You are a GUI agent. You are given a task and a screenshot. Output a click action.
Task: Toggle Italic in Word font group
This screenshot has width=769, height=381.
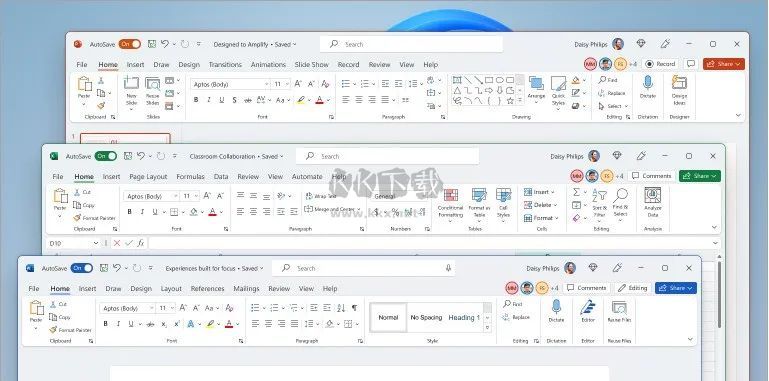click(118, 324)
